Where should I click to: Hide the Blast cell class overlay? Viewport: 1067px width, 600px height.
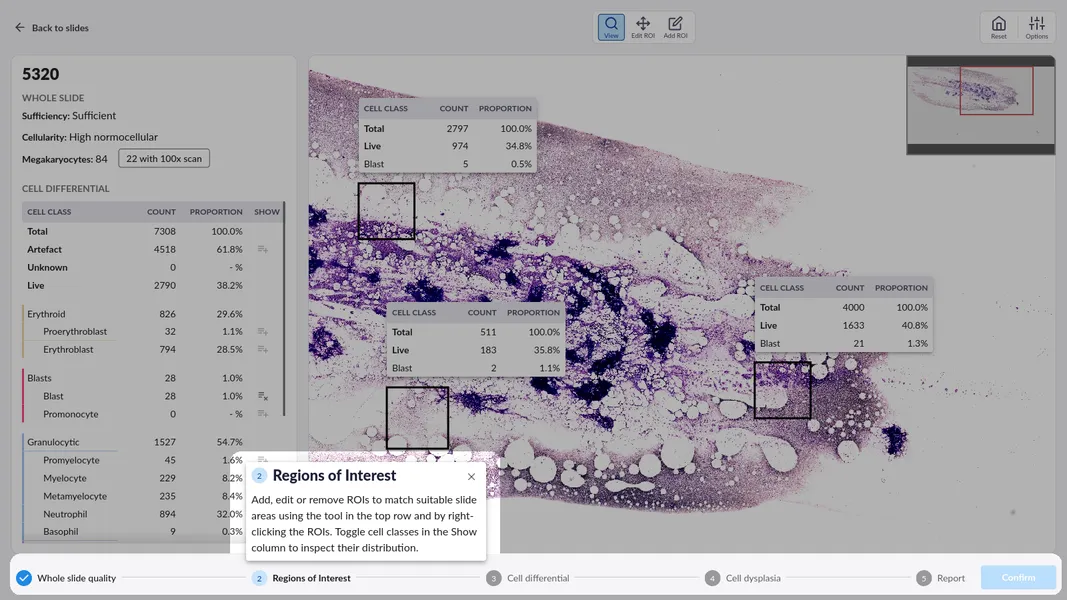pyautogui.click(x=262, y=396)
